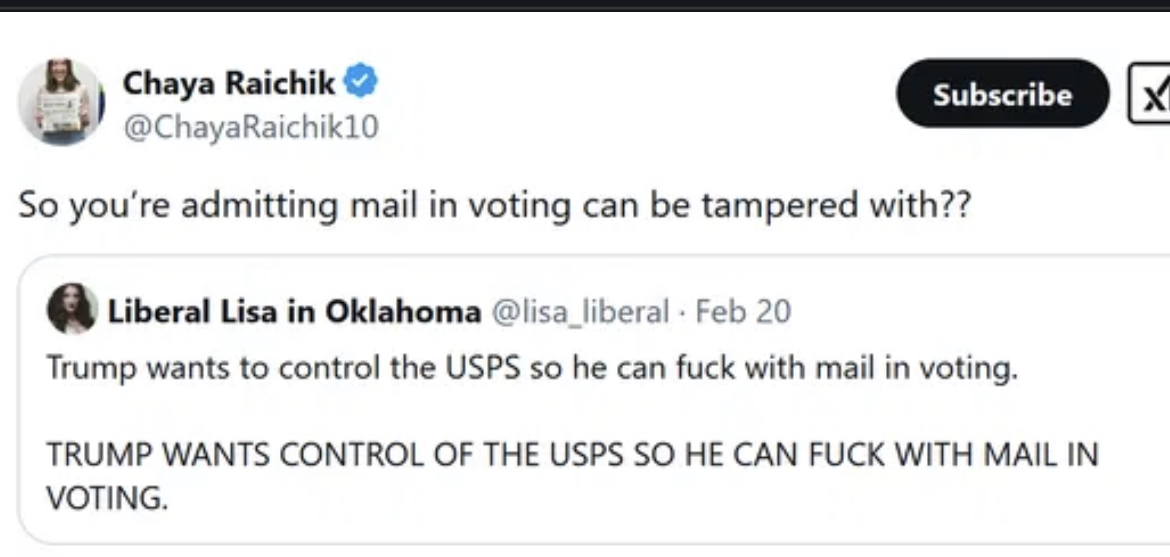Image resolution: width=1170 pixels, height=557 pixels.
Task: Click the @ChayaRaichik10 handle
Action: 250,127
